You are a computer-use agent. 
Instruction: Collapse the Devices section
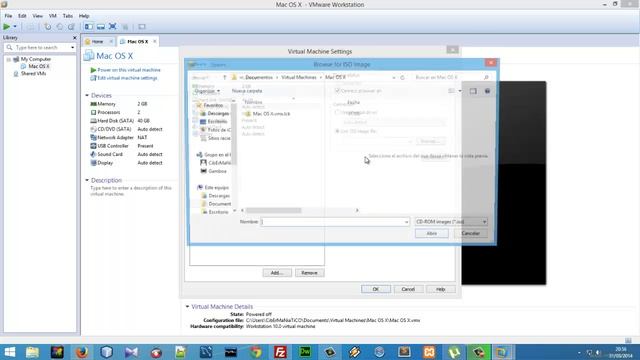pyautogui.click(x=87, y=96)
